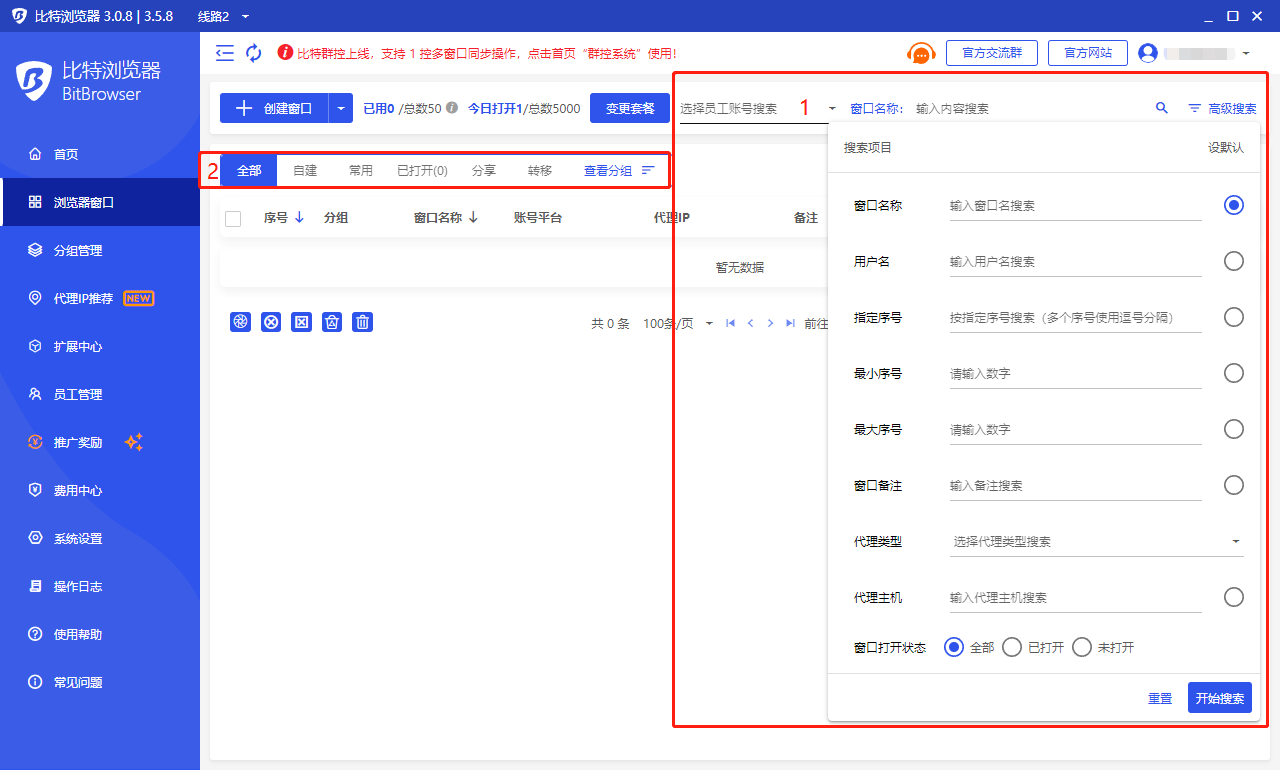This screenshot has height=770, width=1280.
Task: Click the log icon next to 操作日志
Action: [35, 587]
